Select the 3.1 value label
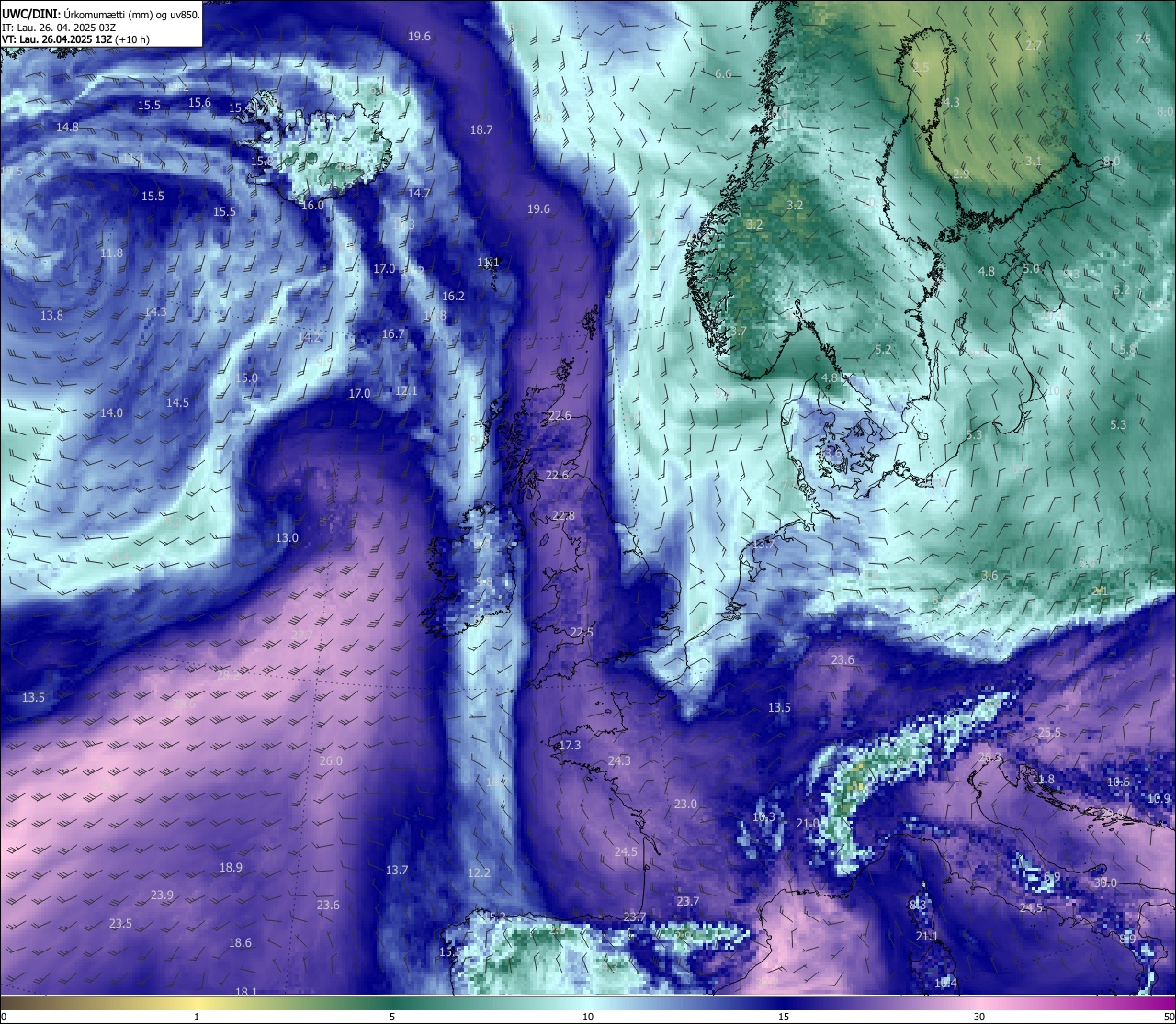 [1034, 162]
